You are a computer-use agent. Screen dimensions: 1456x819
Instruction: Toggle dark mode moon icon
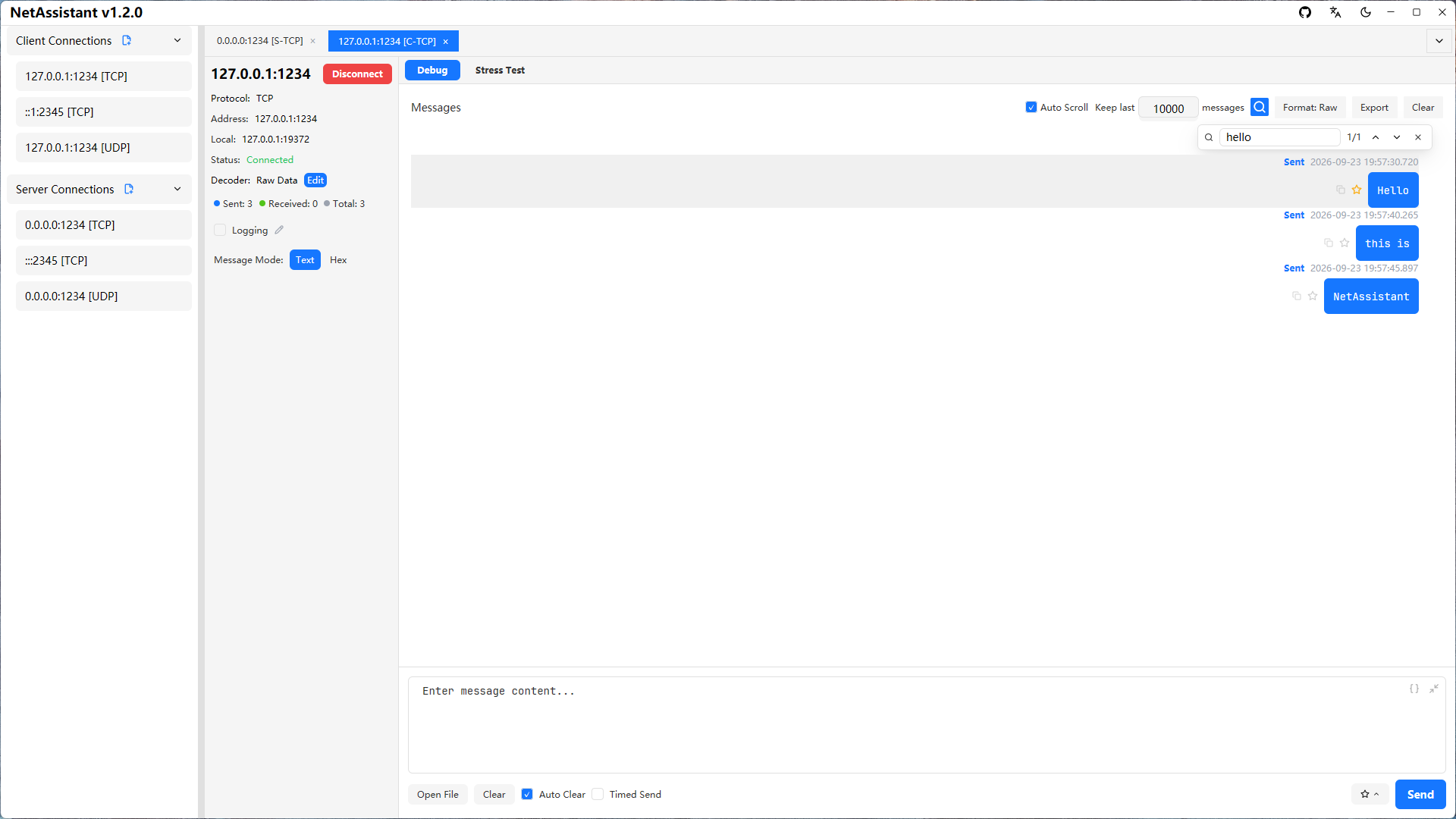coord(1366,12)
